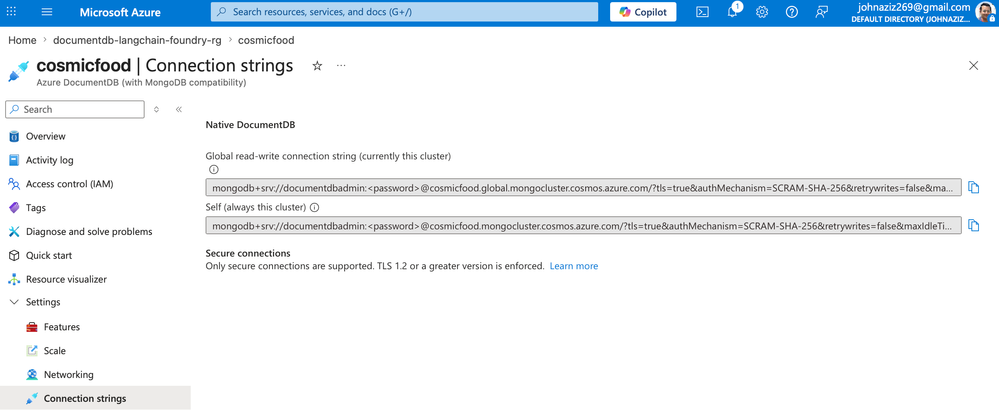Click the Networking icon in Settings
Screen dimensions: 999x414
(x=32, y=375)
